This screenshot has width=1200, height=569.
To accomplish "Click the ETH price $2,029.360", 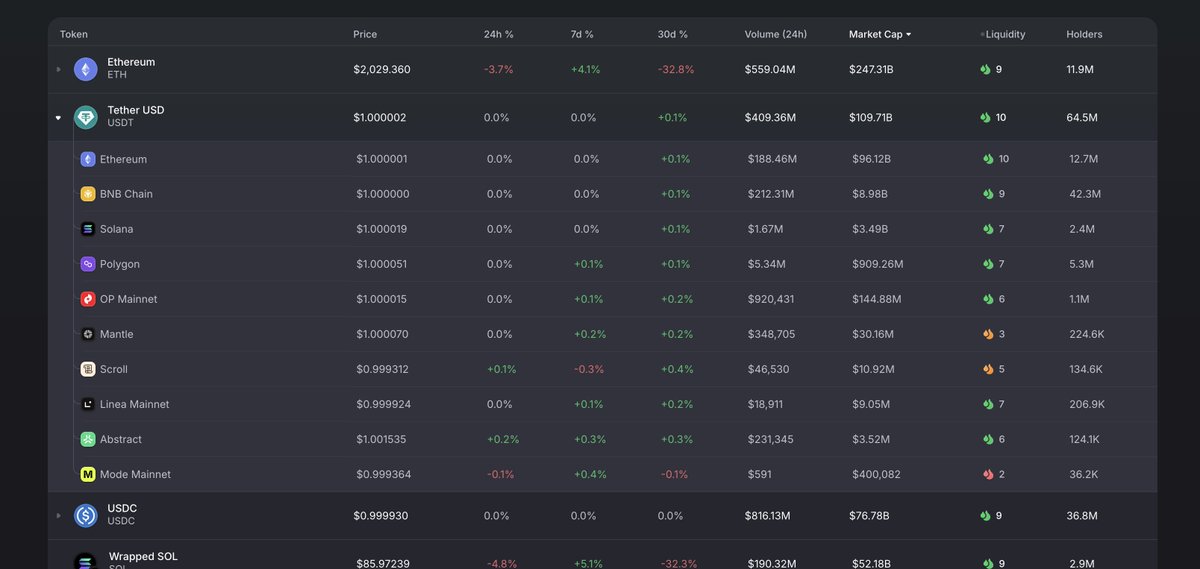I will click(381, 69).
